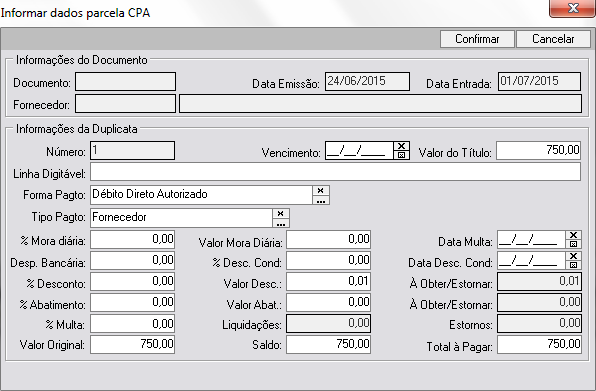596x391 pixels.
Task: Edit the Valor Desc. field
Action: (x=328, y=282)
